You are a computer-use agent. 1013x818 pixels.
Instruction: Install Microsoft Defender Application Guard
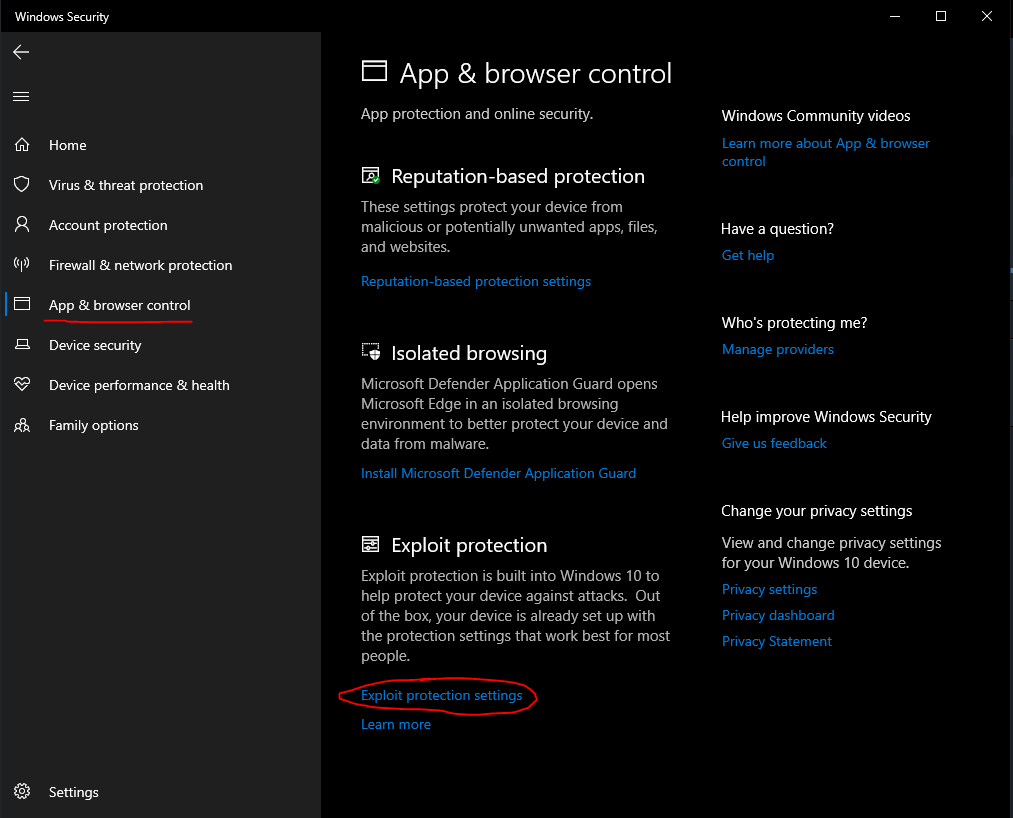click(498, 473)
